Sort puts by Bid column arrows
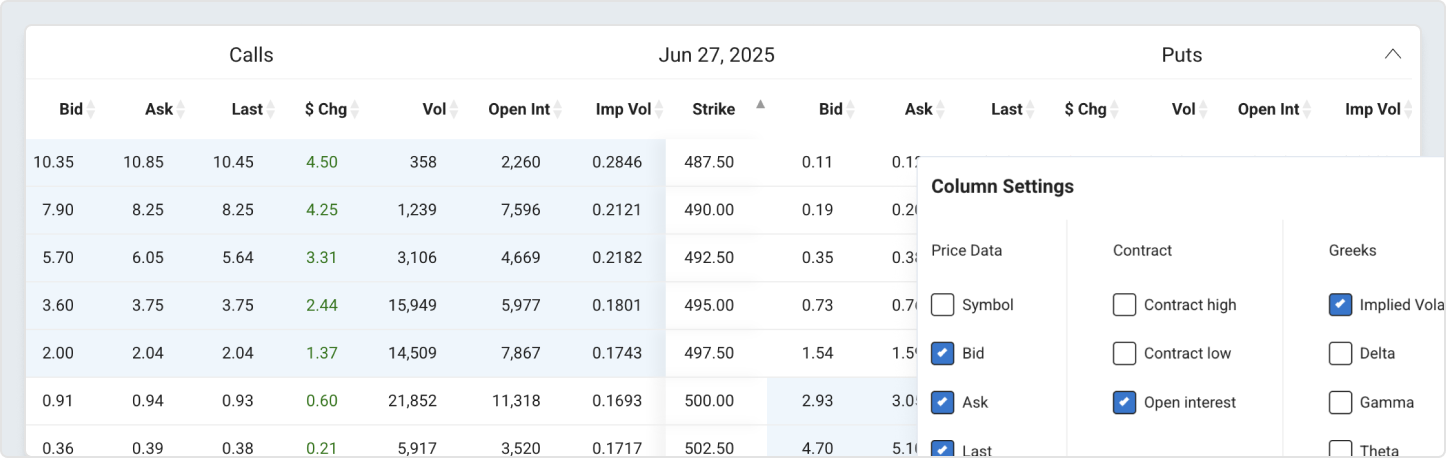1446x458 pixels. point(851,110)
